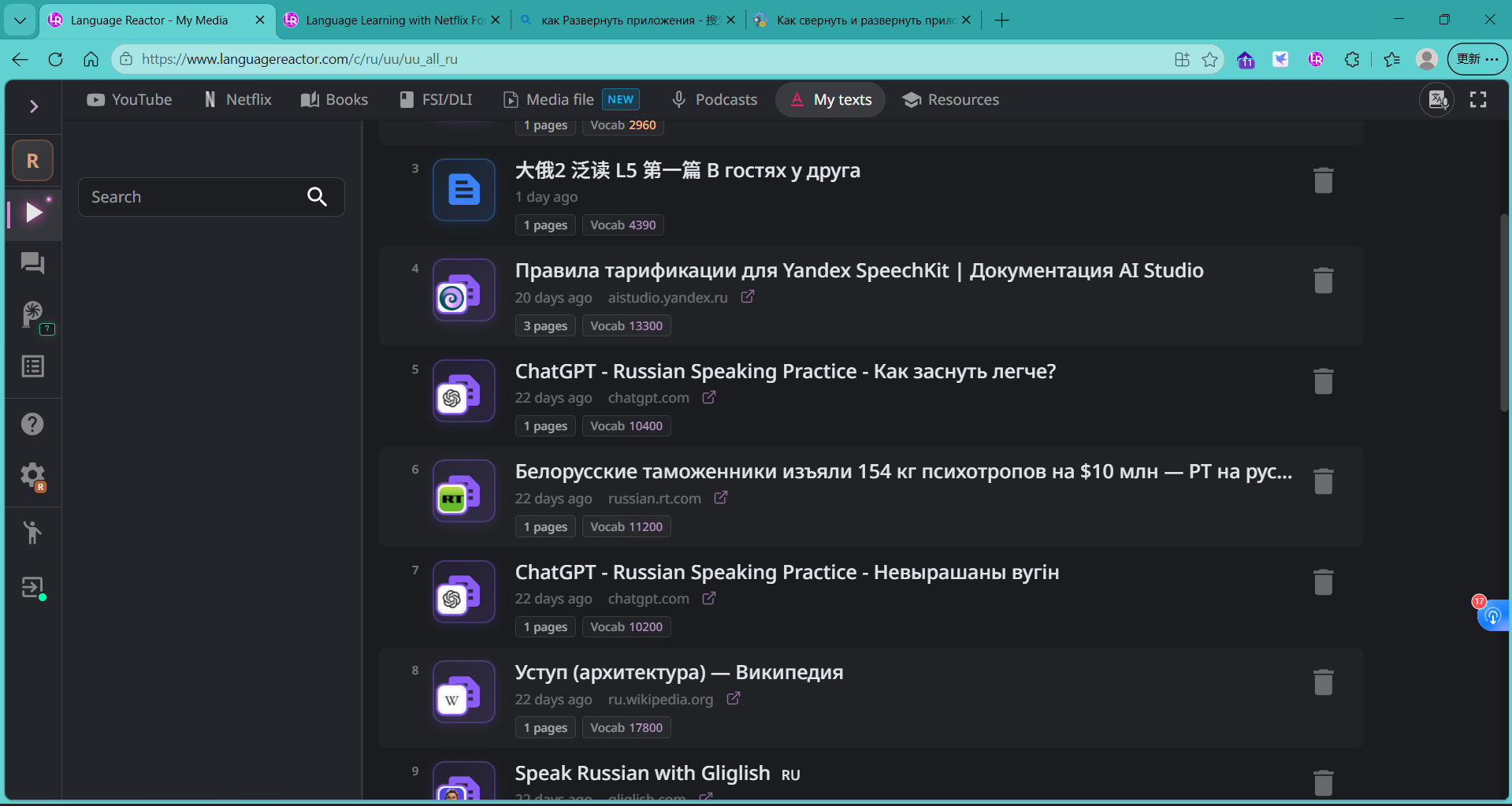Open 'Speak Russian with Gliglish' text
The width and height of the screenshot is (1512, 806).
pyautogui.click(x=643, y=774)
